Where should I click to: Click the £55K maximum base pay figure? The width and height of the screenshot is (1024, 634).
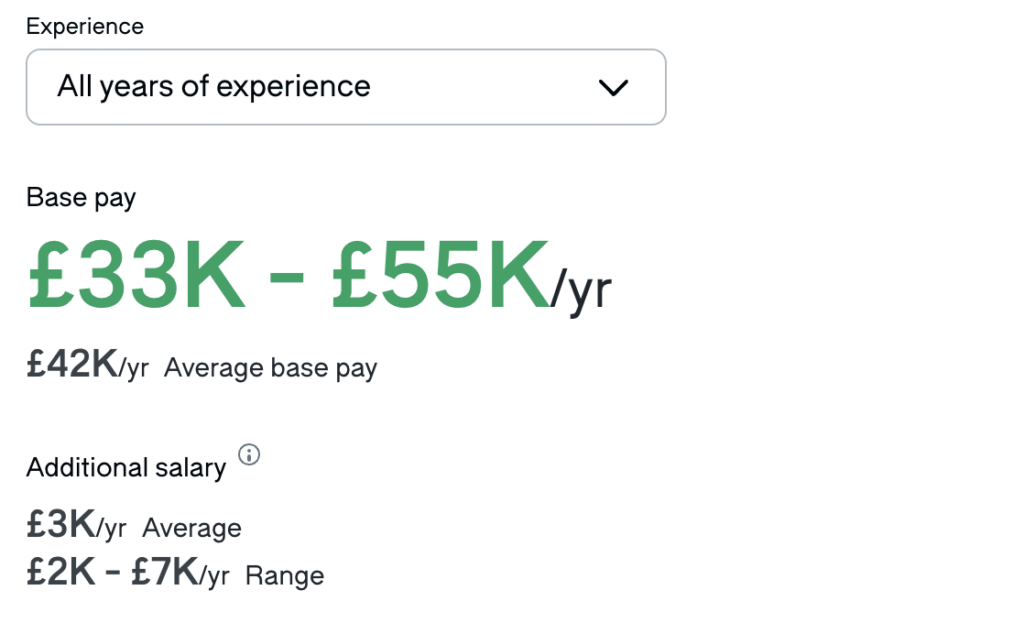click(441, 274)
